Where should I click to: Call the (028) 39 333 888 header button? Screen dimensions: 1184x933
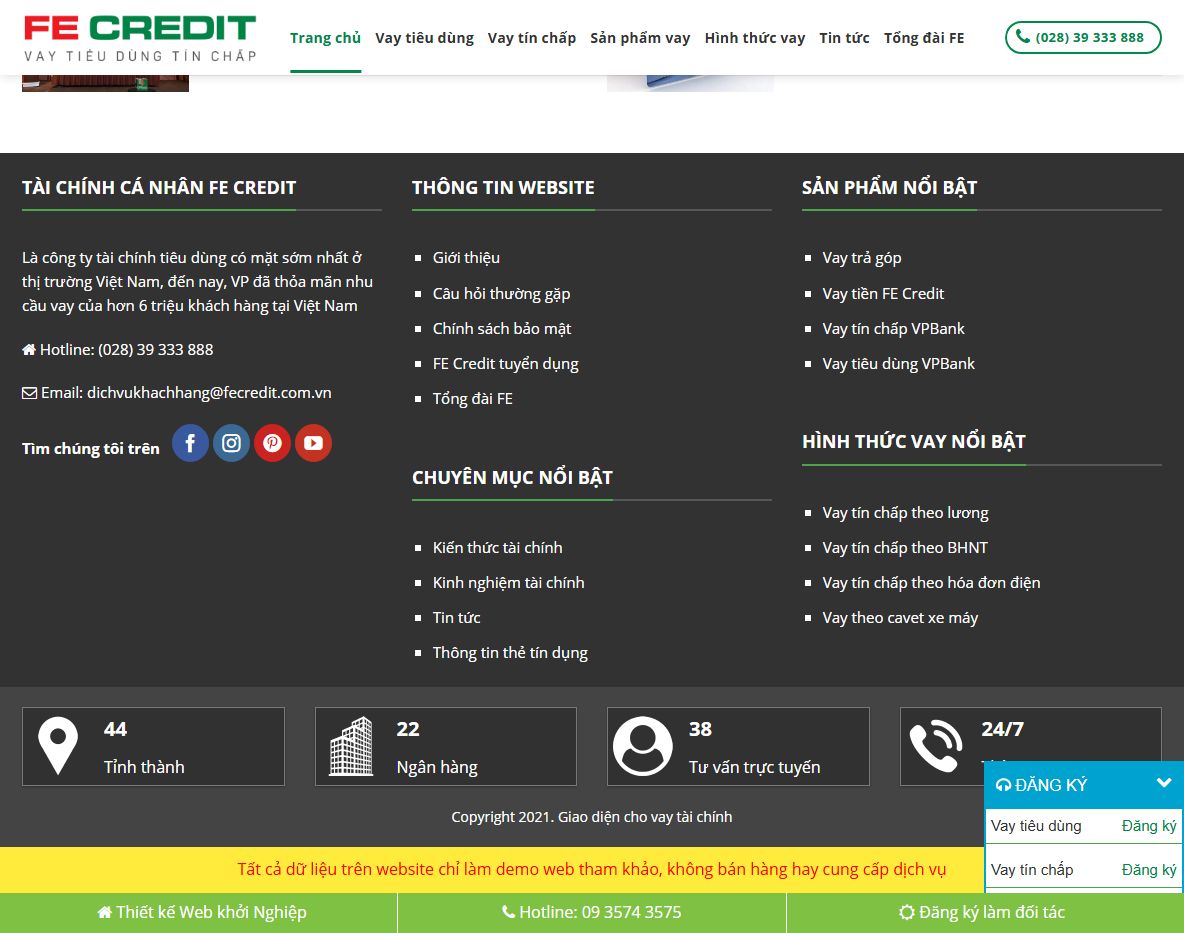(1083, 38)
